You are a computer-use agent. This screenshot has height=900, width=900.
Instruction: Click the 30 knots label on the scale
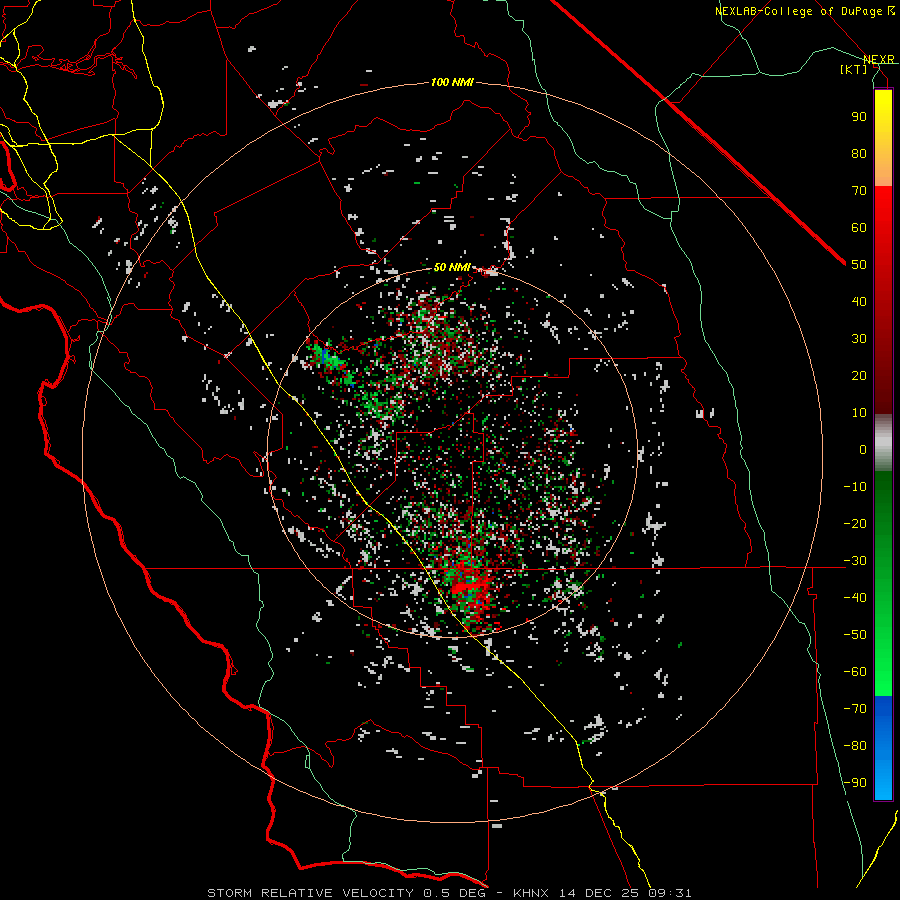tap(859, 339)
